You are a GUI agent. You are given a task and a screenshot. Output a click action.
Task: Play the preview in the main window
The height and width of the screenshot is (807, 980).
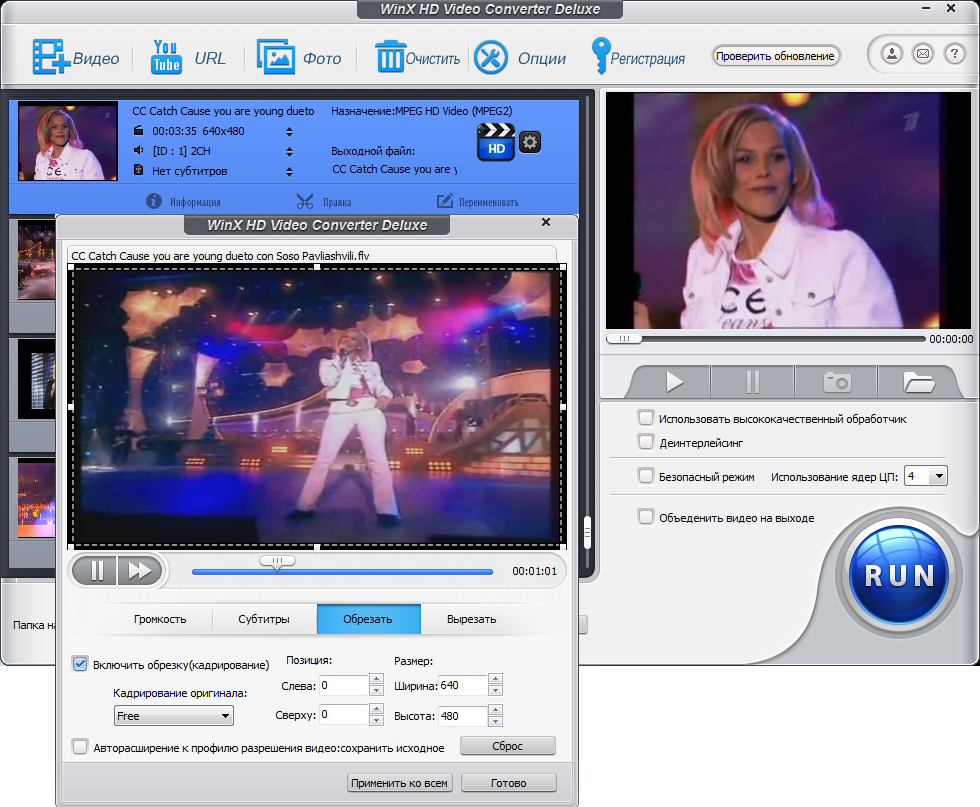674,381
